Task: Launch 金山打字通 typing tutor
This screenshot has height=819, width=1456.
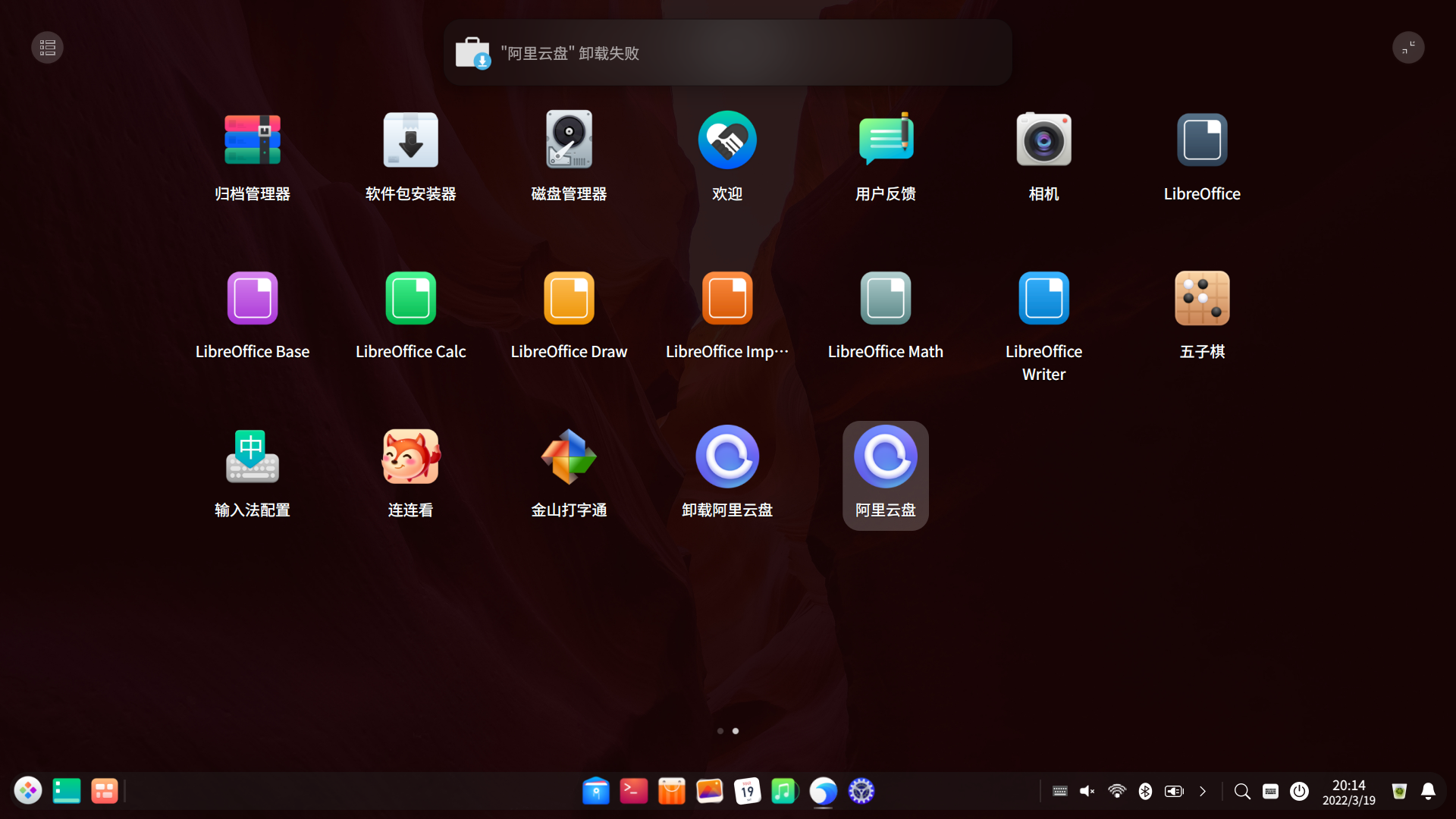Action: coord(569,456)
